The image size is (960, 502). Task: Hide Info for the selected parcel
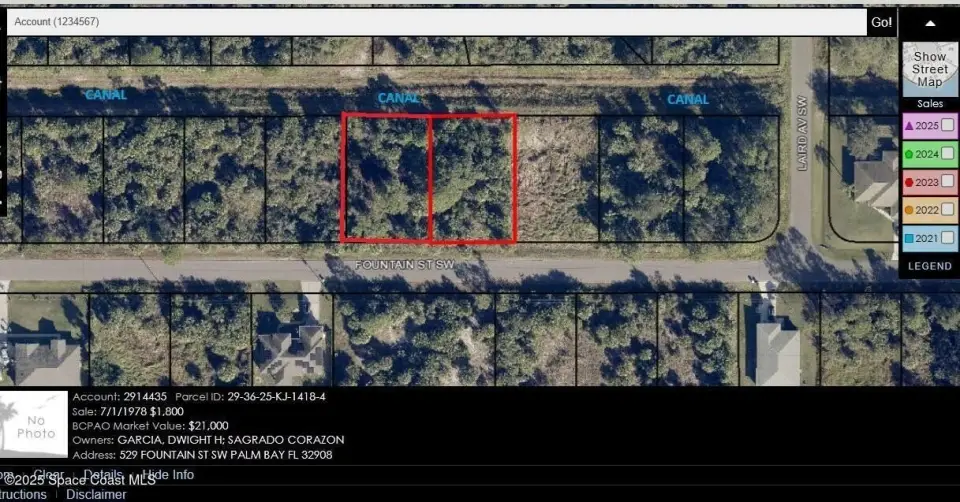[168, 475]
